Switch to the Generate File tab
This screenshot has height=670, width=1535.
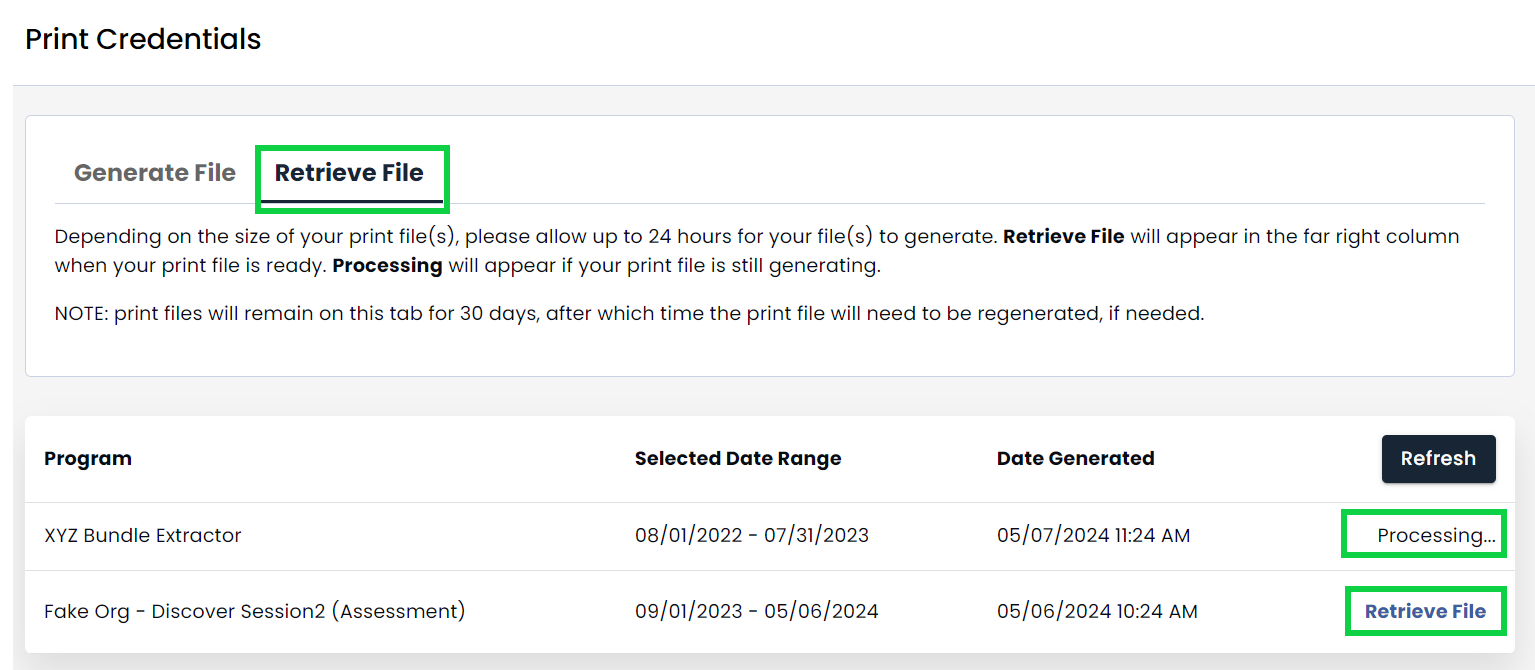tap(154, 172)
